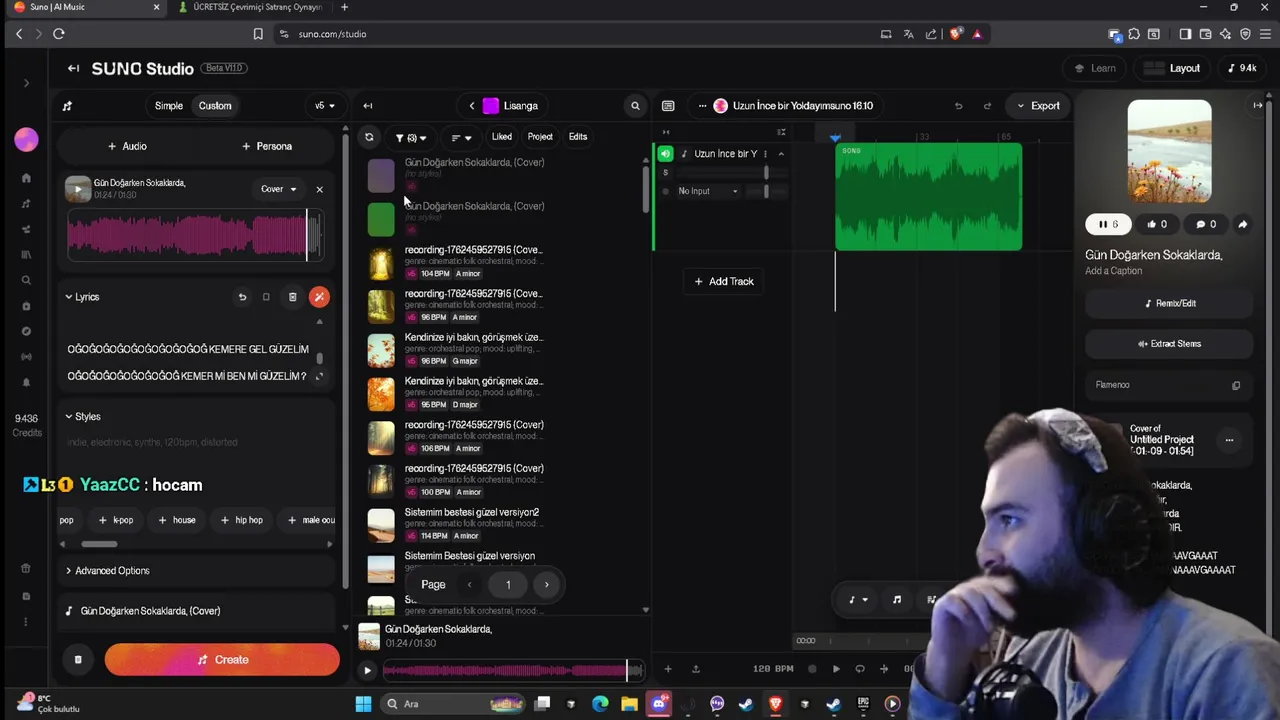The height and width of the screenshot is (720, 1280).
Task: Add the k-pop style tag
Action: (116, 520)
